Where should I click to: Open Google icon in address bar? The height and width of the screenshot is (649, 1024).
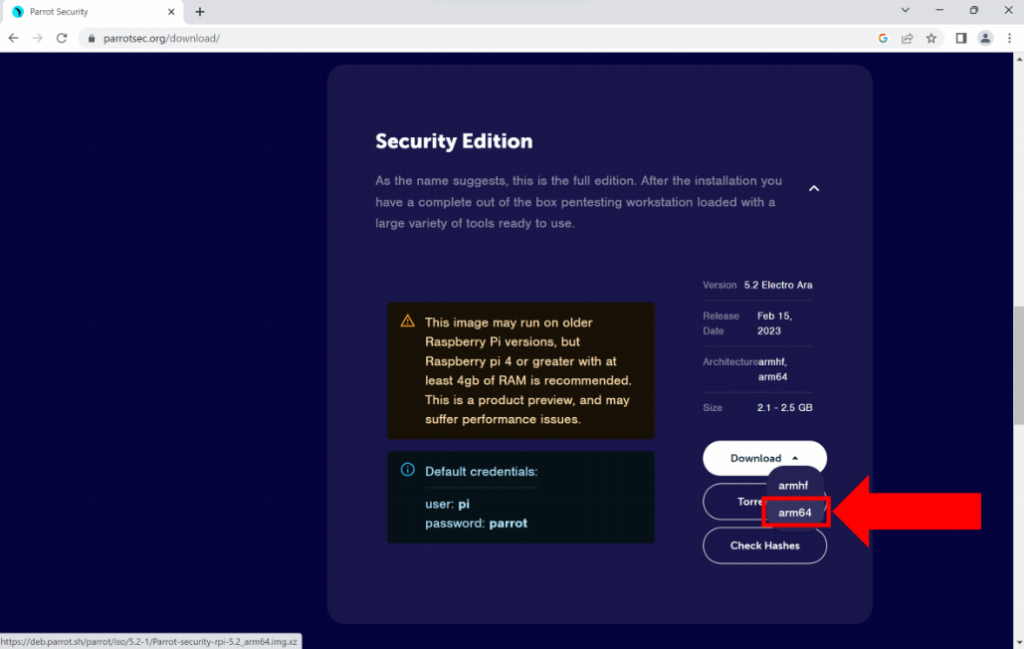pos(883,38)
